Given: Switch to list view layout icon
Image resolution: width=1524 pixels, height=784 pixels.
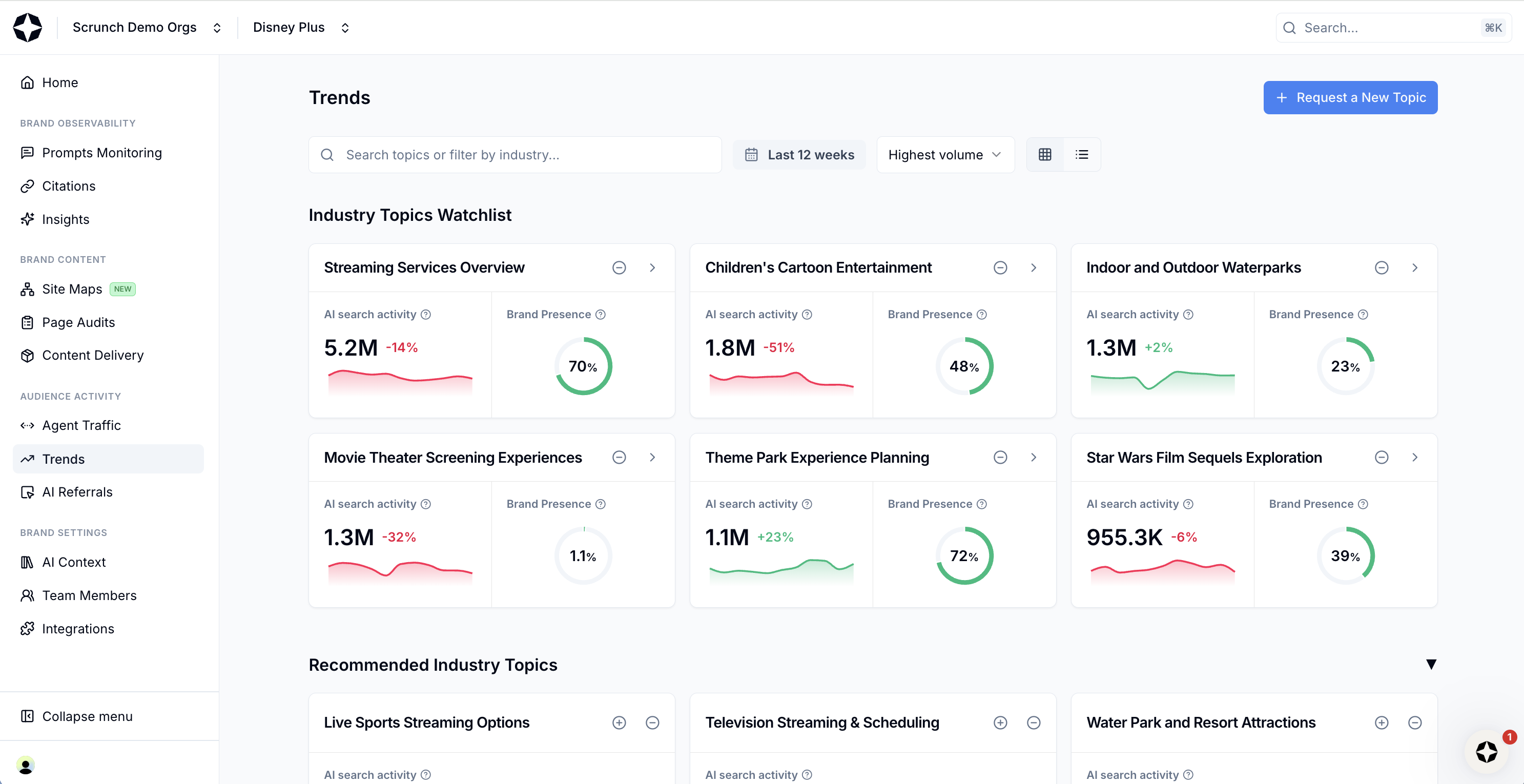Looking at the screenshot, I should (1081, 154).
